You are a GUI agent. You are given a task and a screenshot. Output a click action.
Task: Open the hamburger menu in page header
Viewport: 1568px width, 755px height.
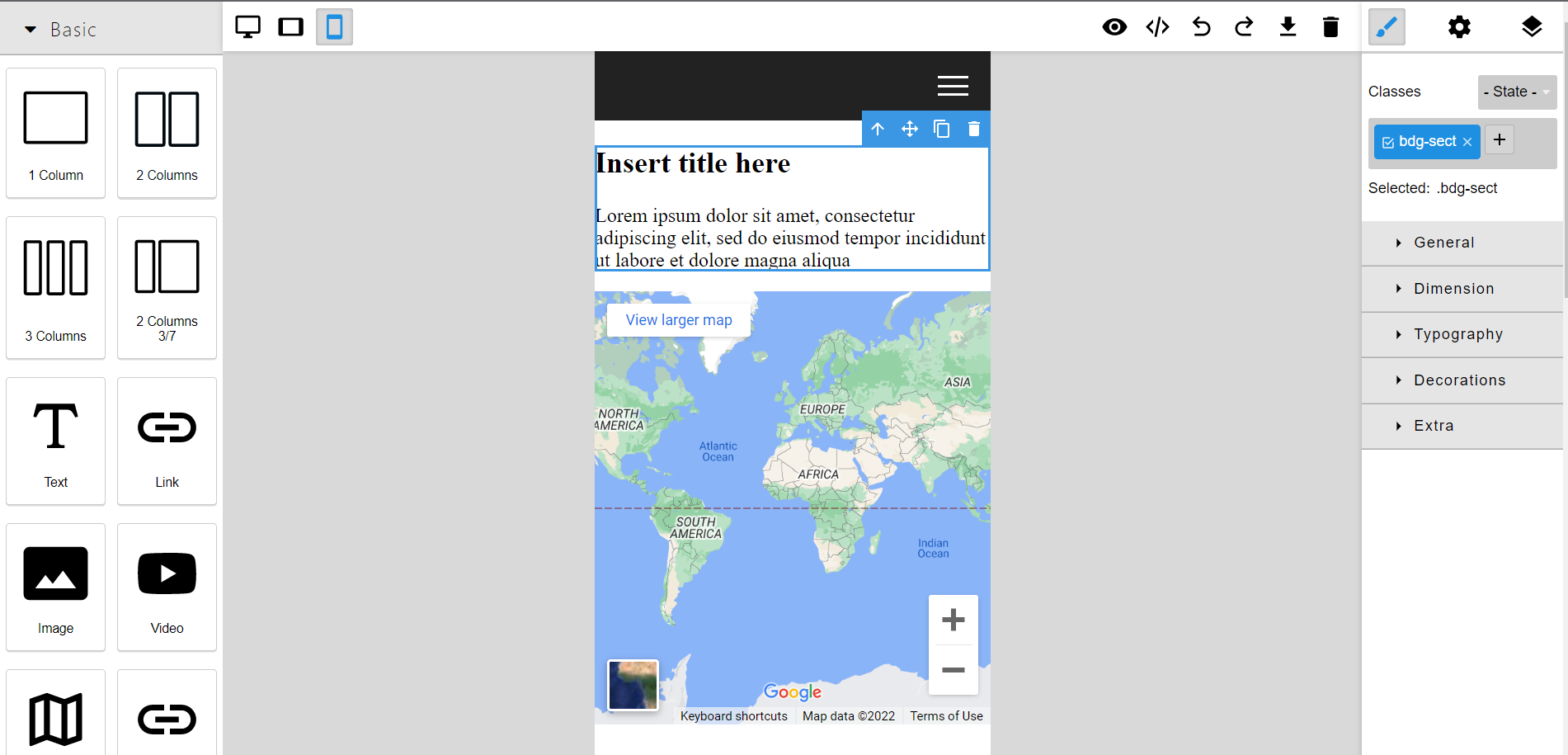(x=953, y=86)
